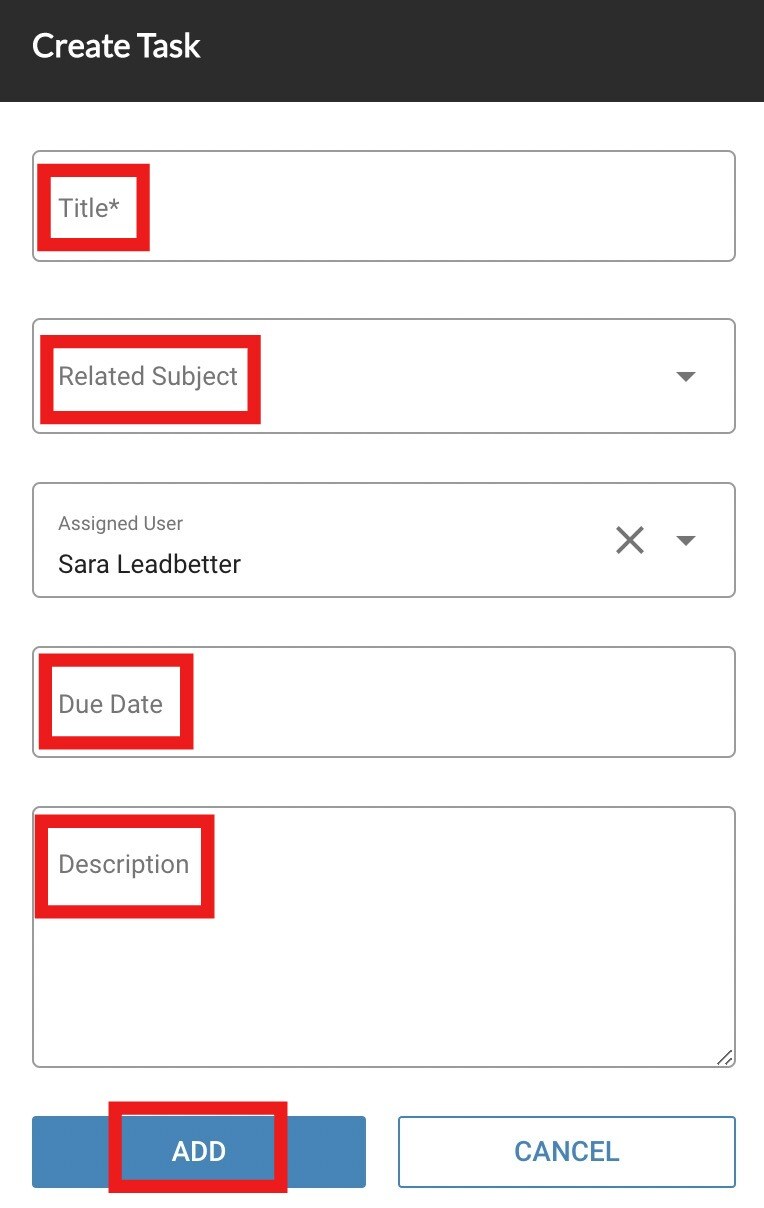Click the dark header bar of dialog

[x=382, y=50]
